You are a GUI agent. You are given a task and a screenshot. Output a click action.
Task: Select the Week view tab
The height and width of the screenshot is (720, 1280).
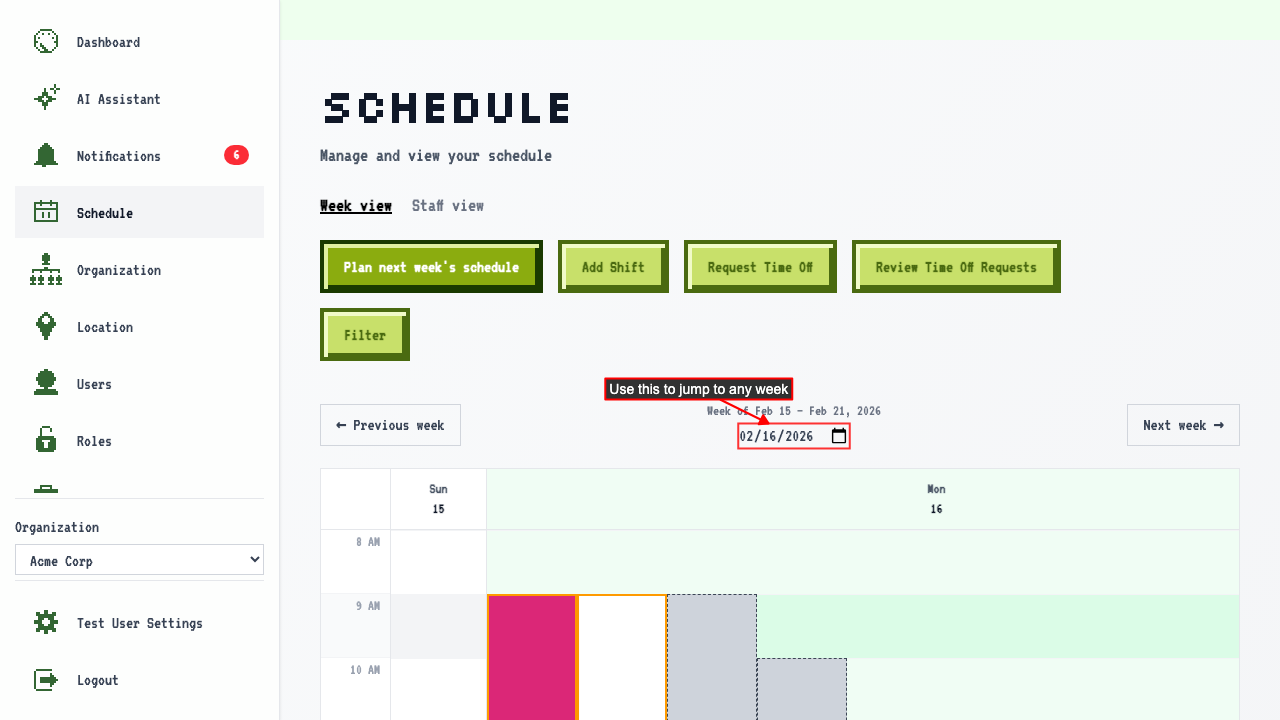(x=356, y=205)
